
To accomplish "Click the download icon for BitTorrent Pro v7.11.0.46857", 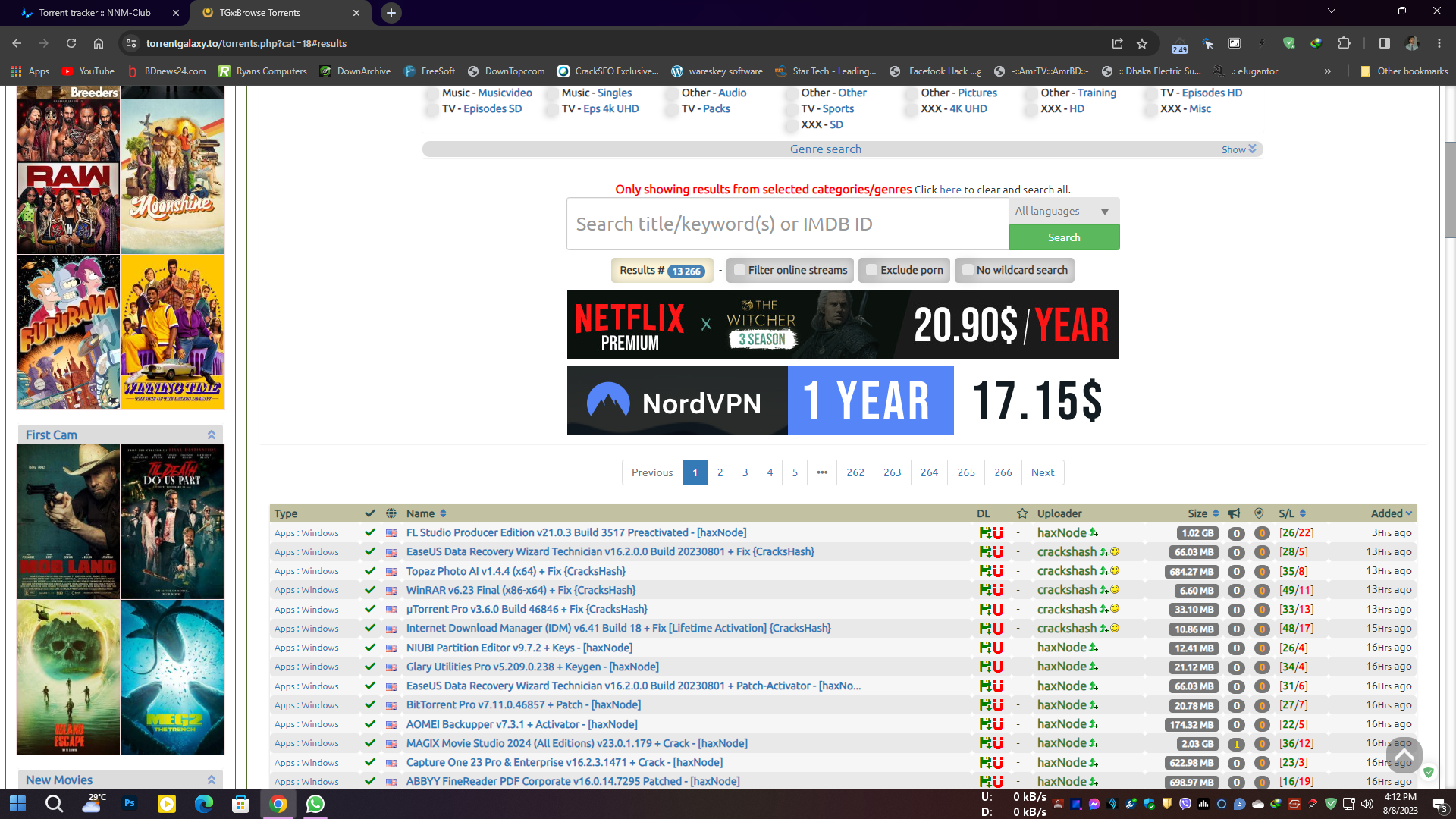I will [985, 705].
